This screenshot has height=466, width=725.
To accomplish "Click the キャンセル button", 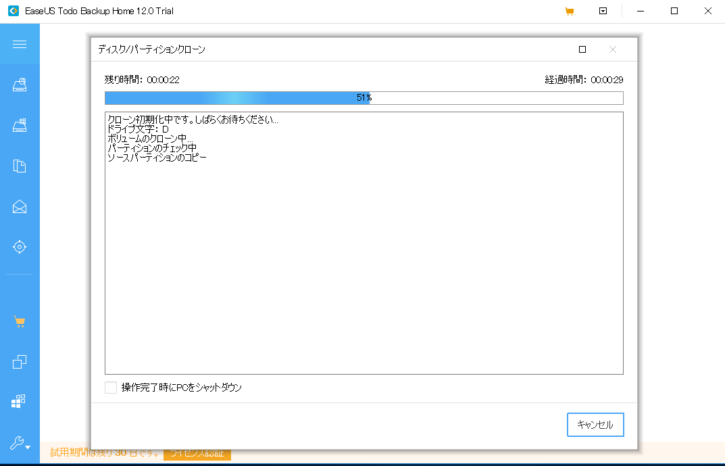I will click(x=595, y=425).
